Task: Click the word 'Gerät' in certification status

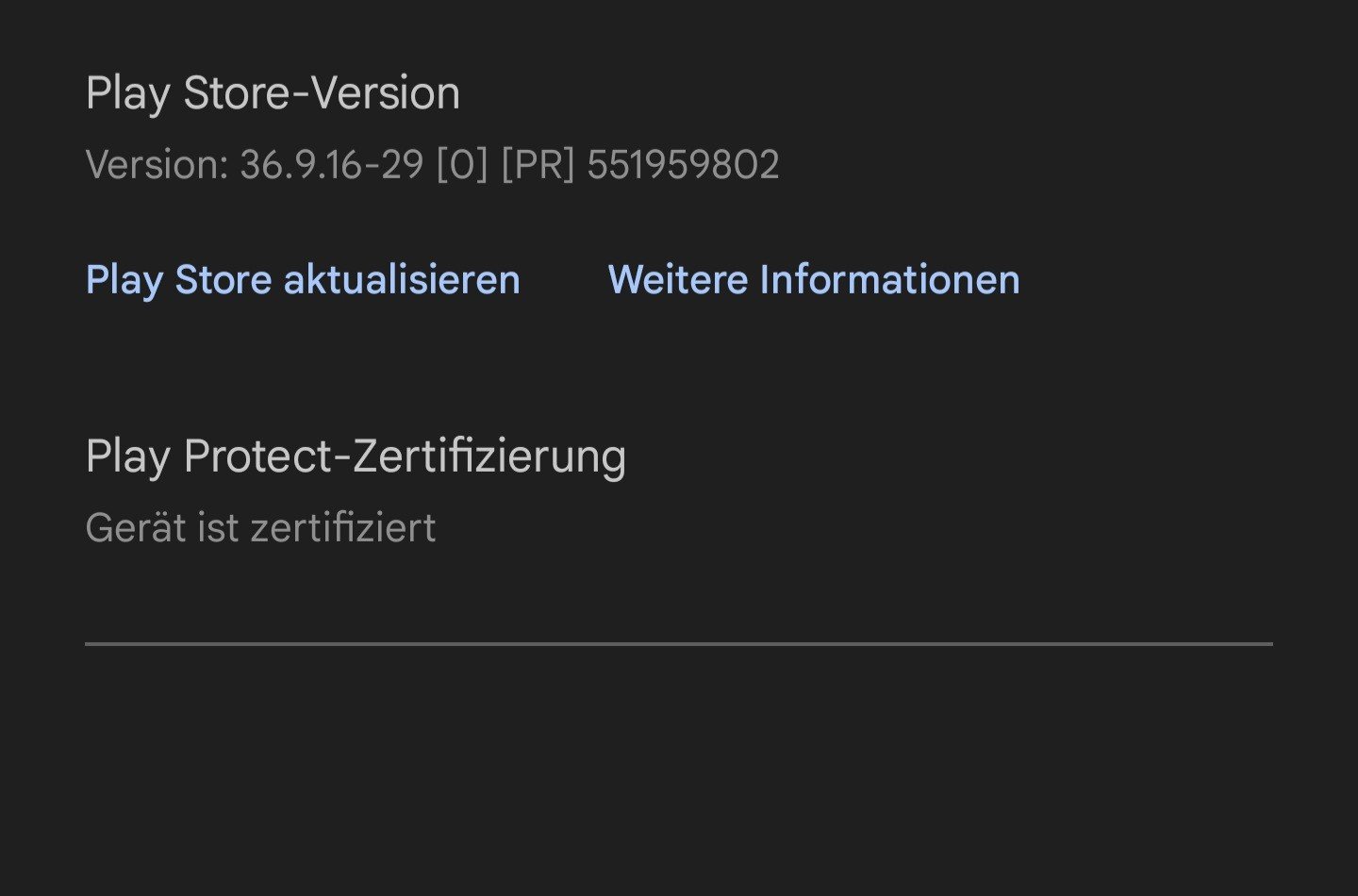Action: [136, 528]
